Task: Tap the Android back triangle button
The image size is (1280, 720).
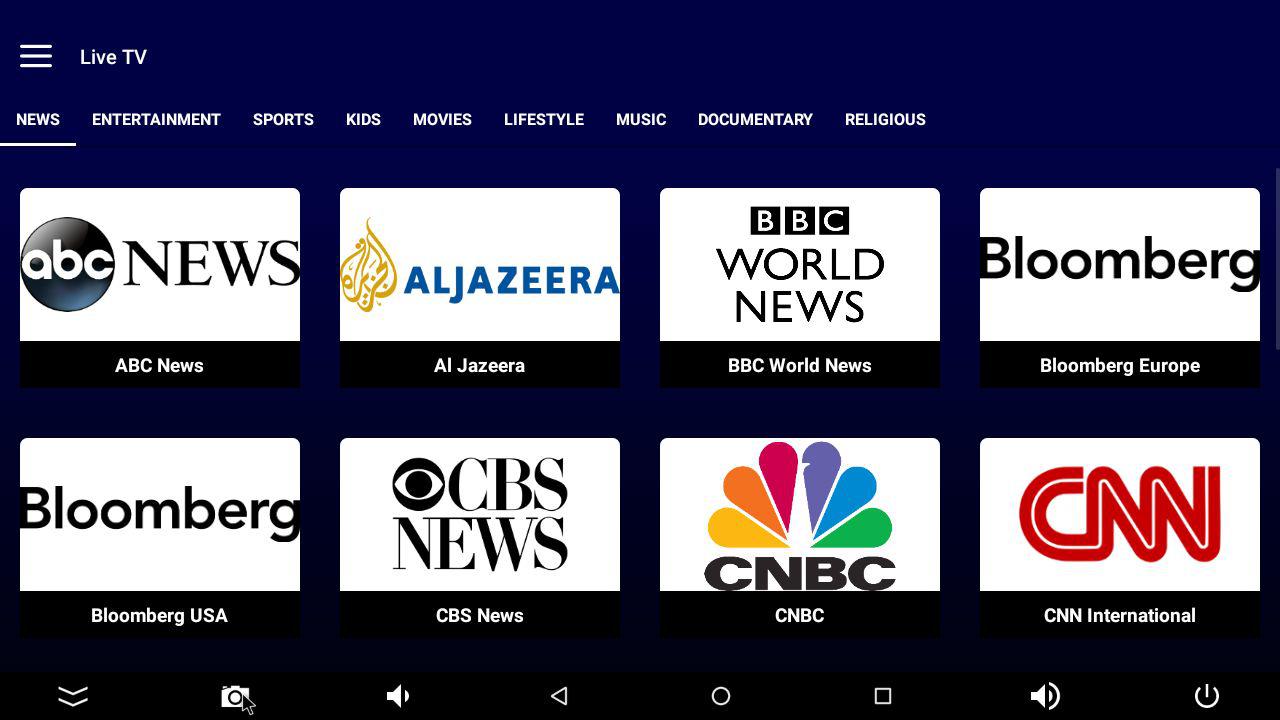Action: pos(559,696)
